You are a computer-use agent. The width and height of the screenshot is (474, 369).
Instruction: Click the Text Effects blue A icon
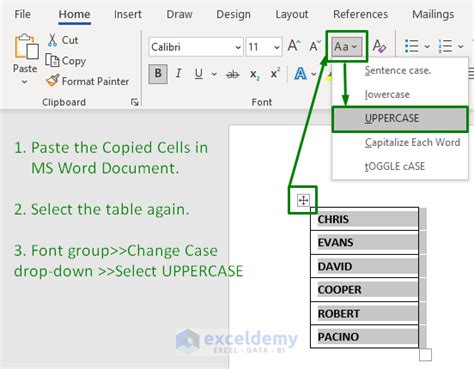[300, 74]
